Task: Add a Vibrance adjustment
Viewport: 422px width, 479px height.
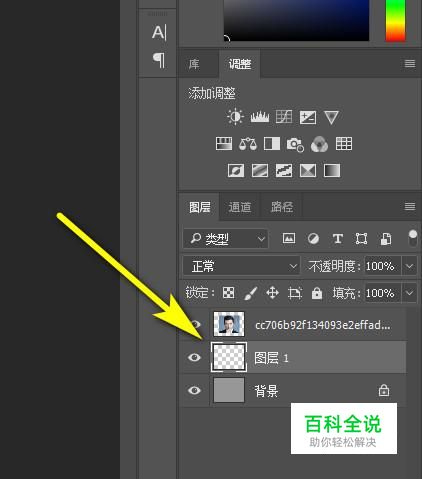Action: [x=331, y=117]
